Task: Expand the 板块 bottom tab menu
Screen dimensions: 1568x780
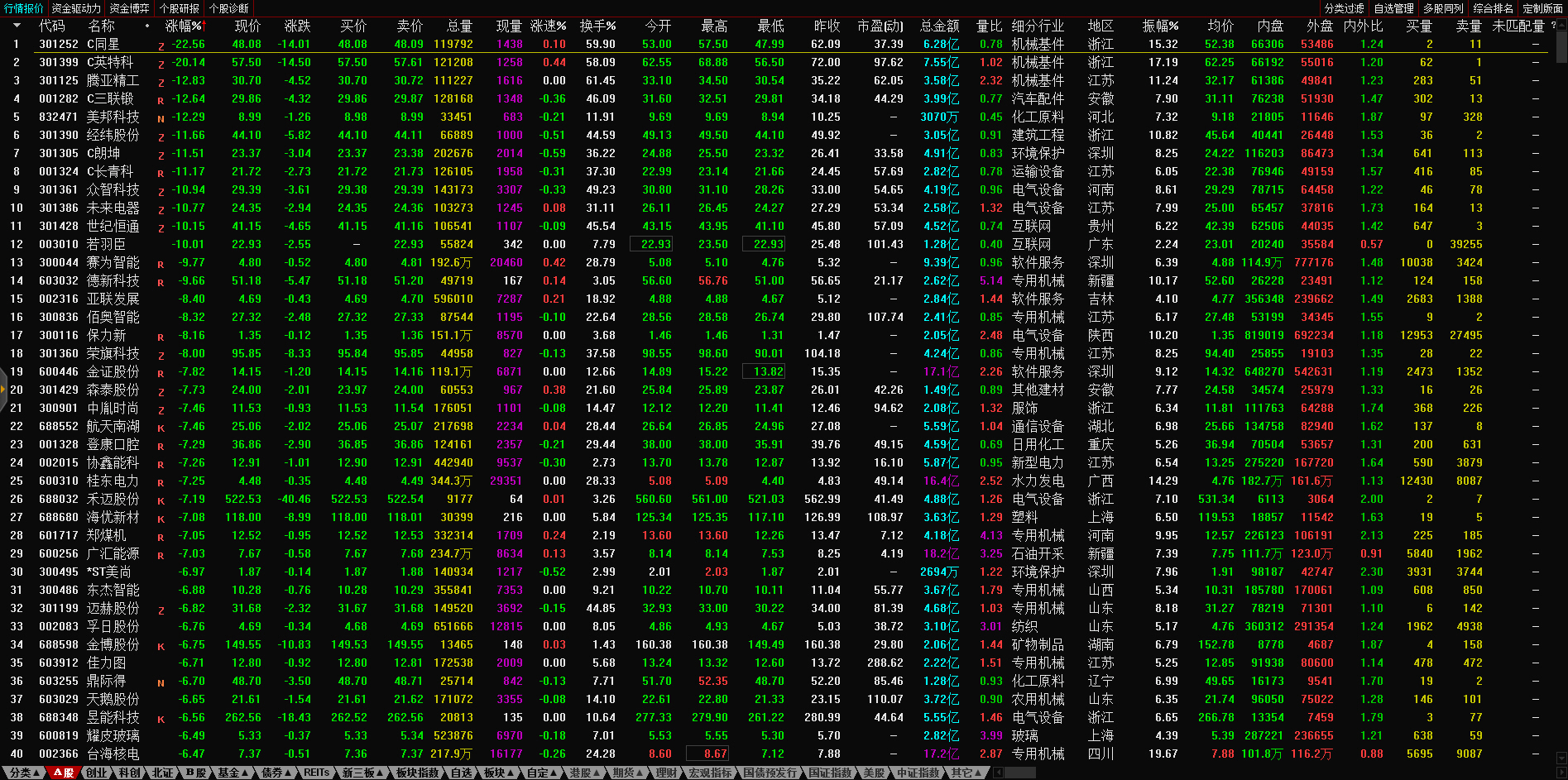Action: (498, 773)
